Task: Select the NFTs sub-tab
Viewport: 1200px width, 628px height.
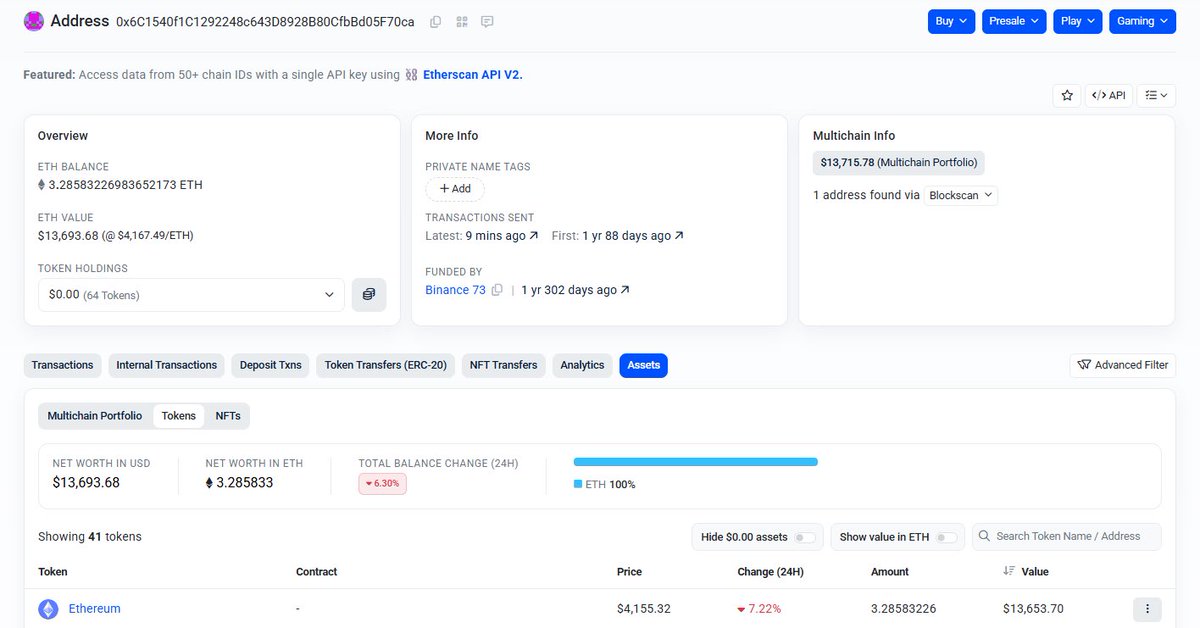Action: click(x=228, y=416)
